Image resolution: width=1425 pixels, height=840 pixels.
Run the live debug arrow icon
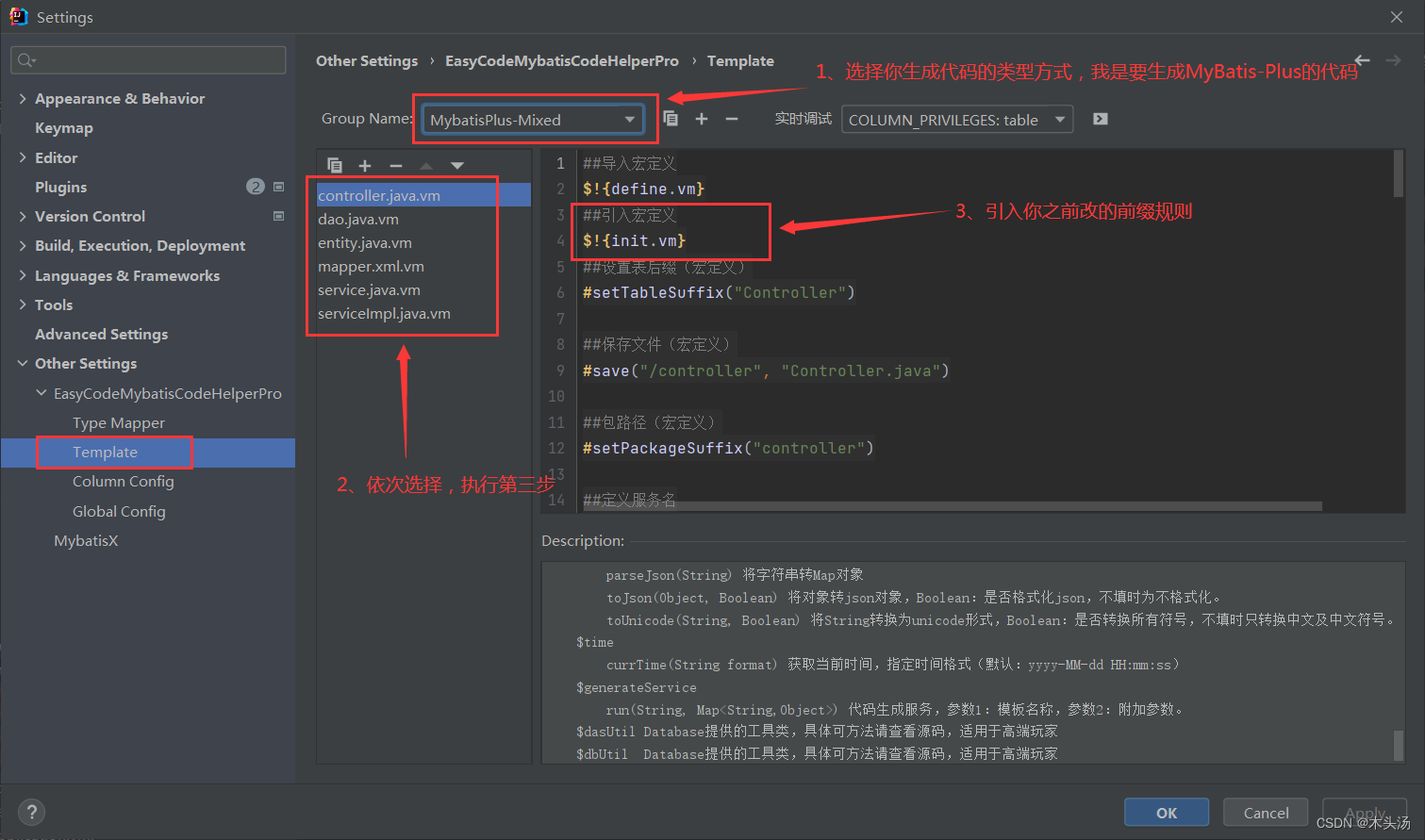point(1100,119)
